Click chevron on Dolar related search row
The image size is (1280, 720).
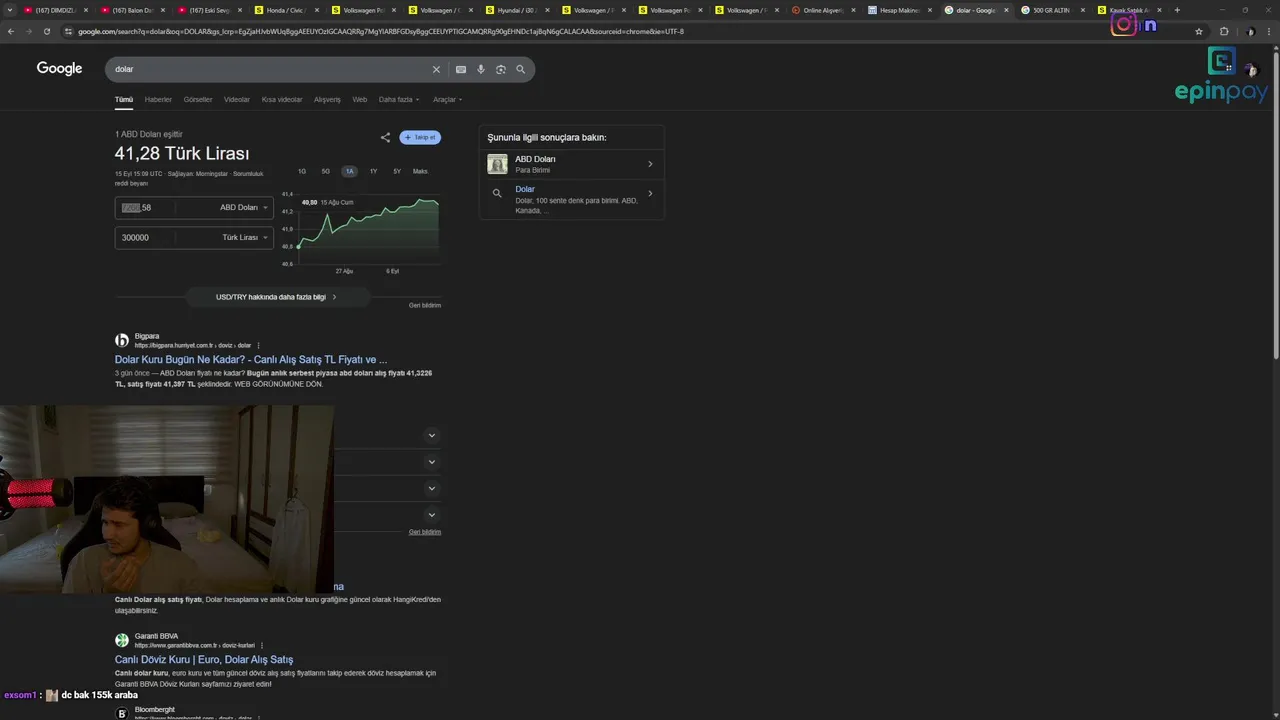[650, 194]
